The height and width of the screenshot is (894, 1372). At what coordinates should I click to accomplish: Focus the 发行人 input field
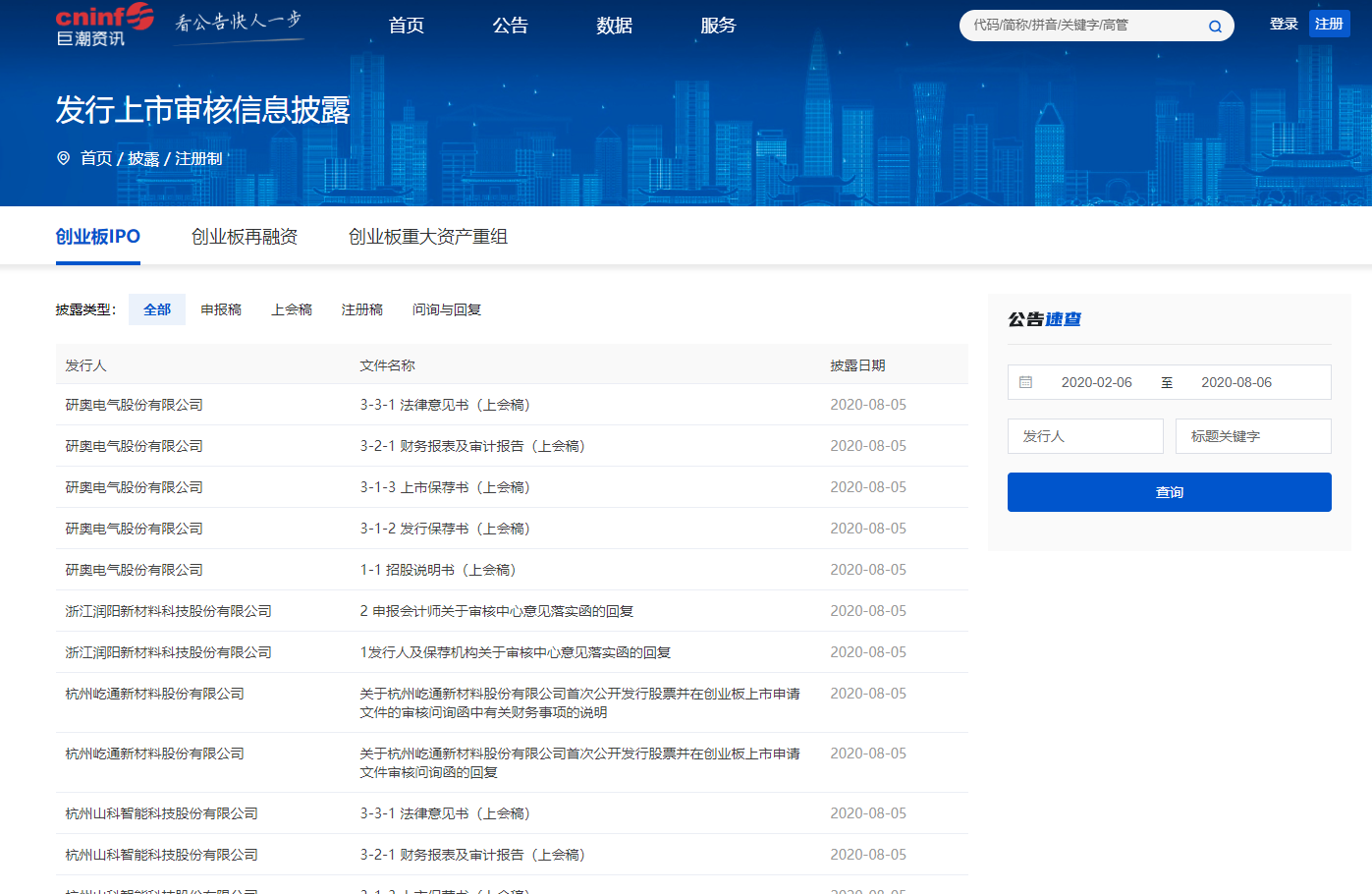pyautogui.click(x=1085, y=436)
